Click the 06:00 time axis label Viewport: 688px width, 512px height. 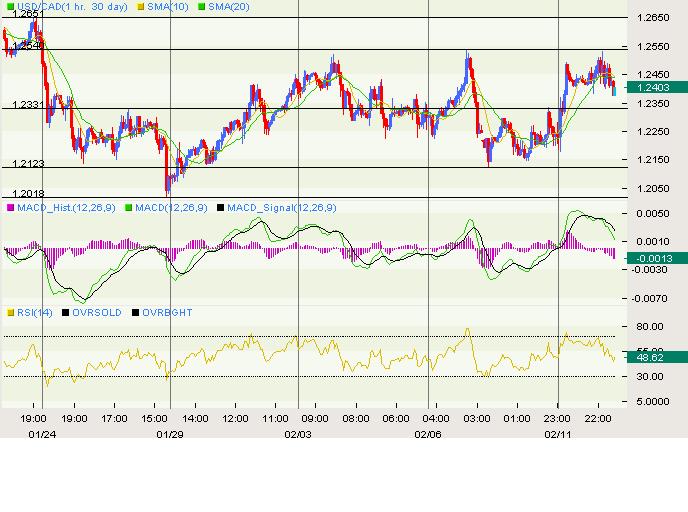[396, 419]
